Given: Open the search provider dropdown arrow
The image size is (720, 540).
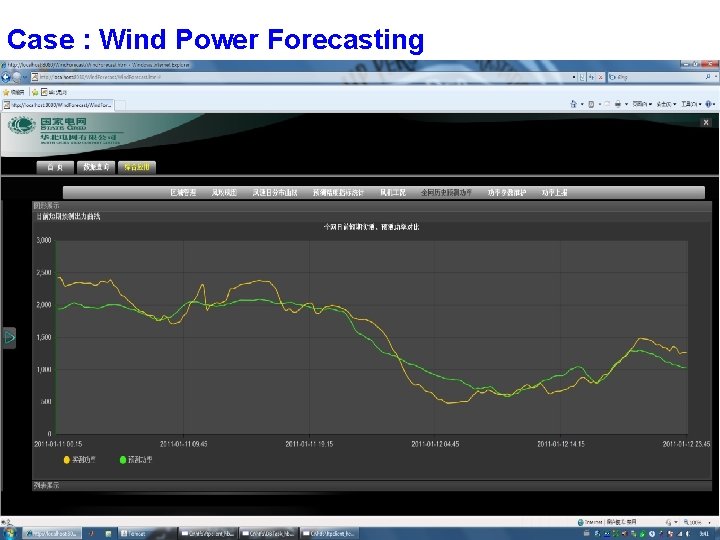Looking at the screenshot, I should tap(716, 77).
